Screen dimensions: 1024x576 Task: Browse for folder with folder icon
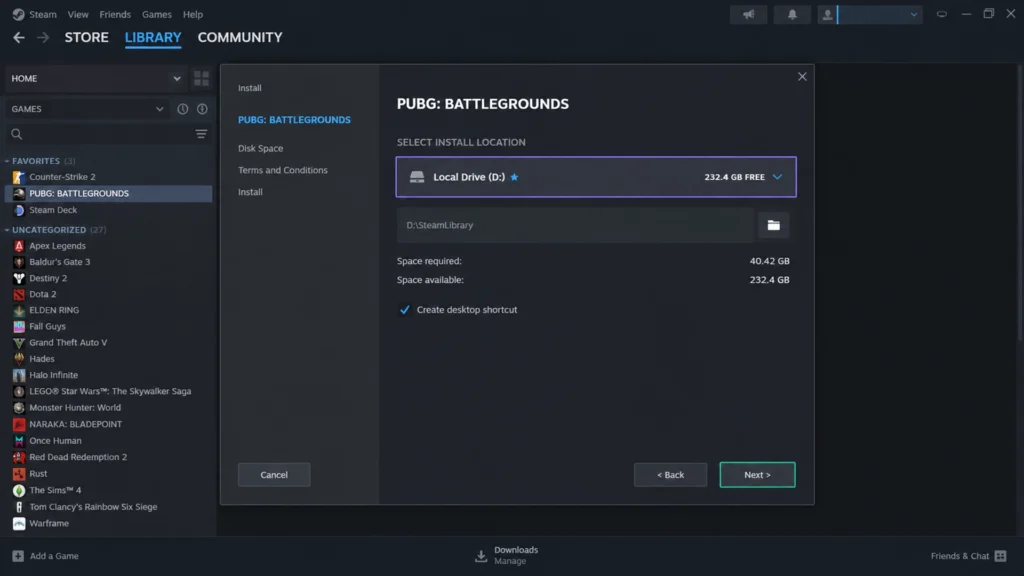pyautogui.click(x=773, y=225)
